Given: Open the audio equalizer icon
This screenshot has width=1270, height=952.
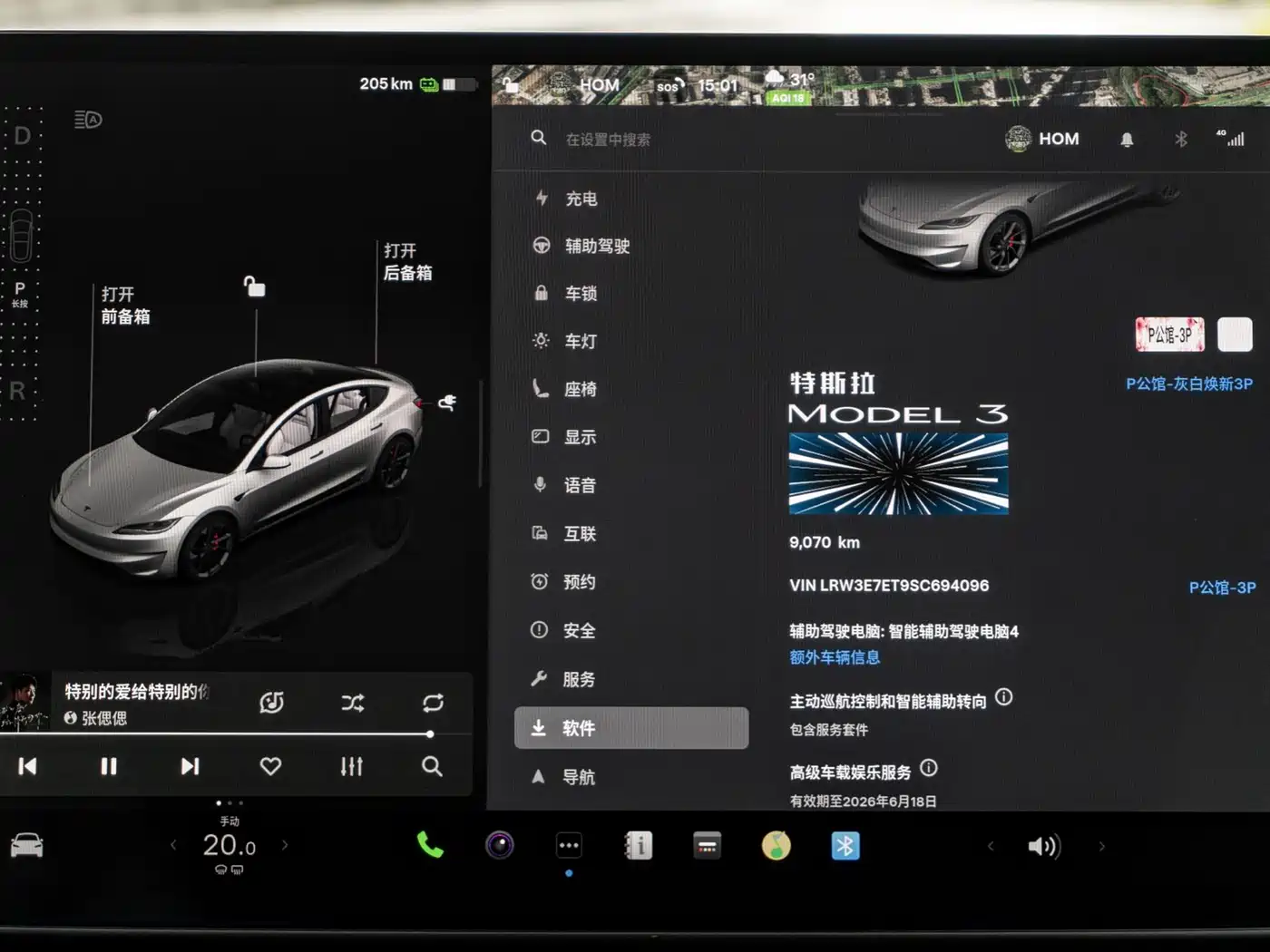Looking at the screenshot, I should pos(351,766).
